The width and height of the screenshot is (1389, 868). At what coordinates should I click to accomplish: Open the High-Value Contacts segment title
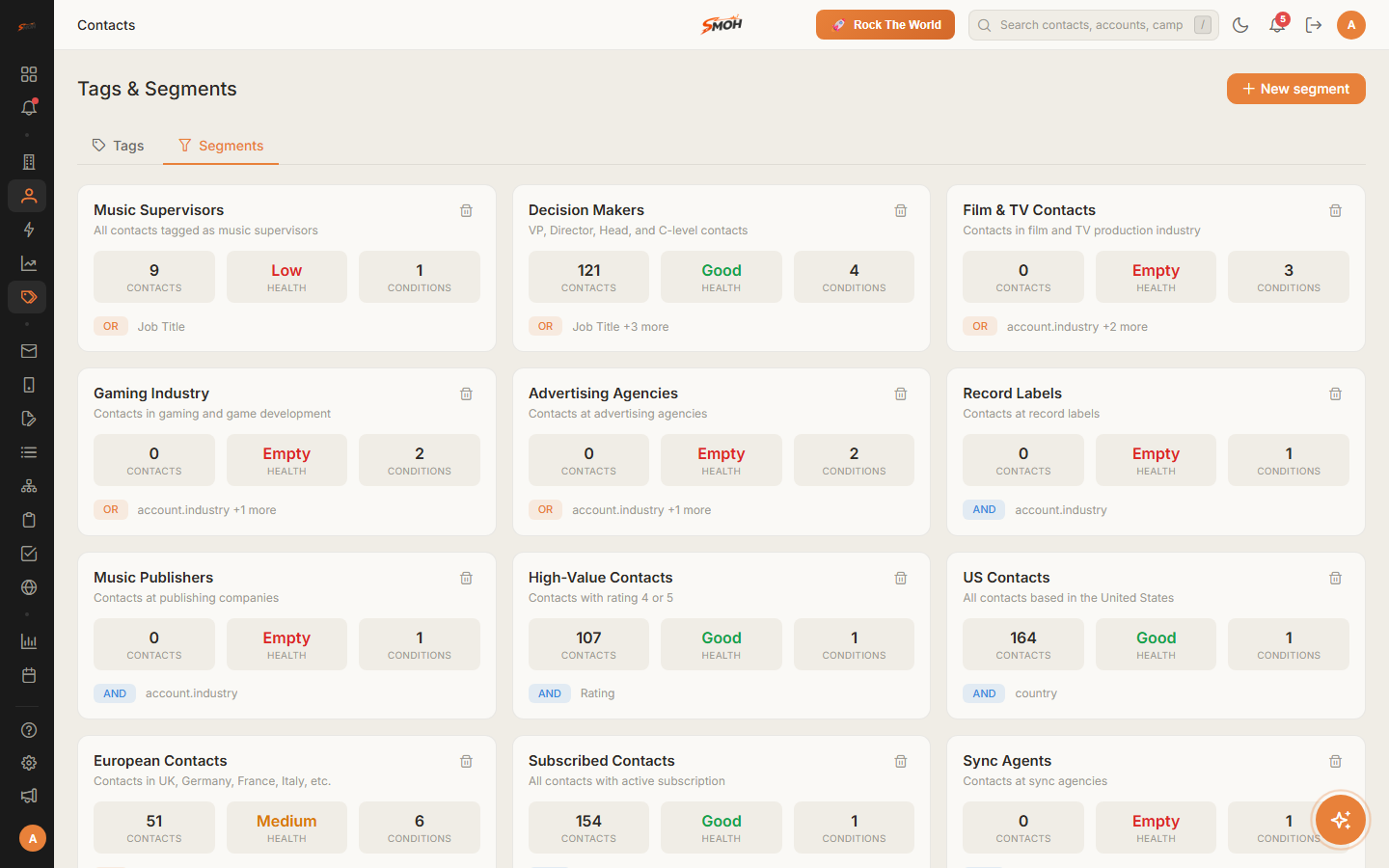(601, 578)
